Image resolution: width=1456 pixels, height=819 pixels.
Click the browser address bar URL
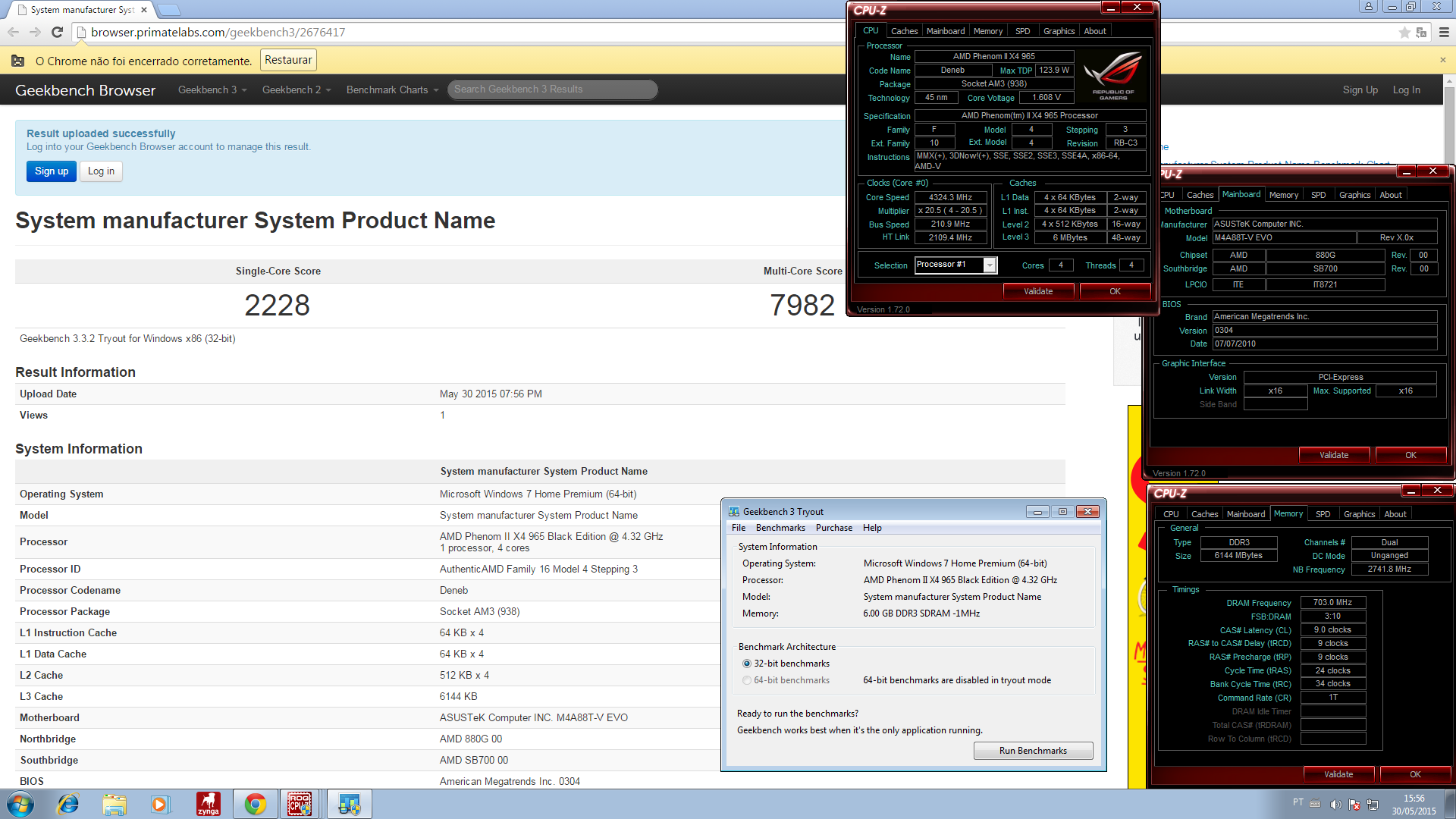pos(218,32)
